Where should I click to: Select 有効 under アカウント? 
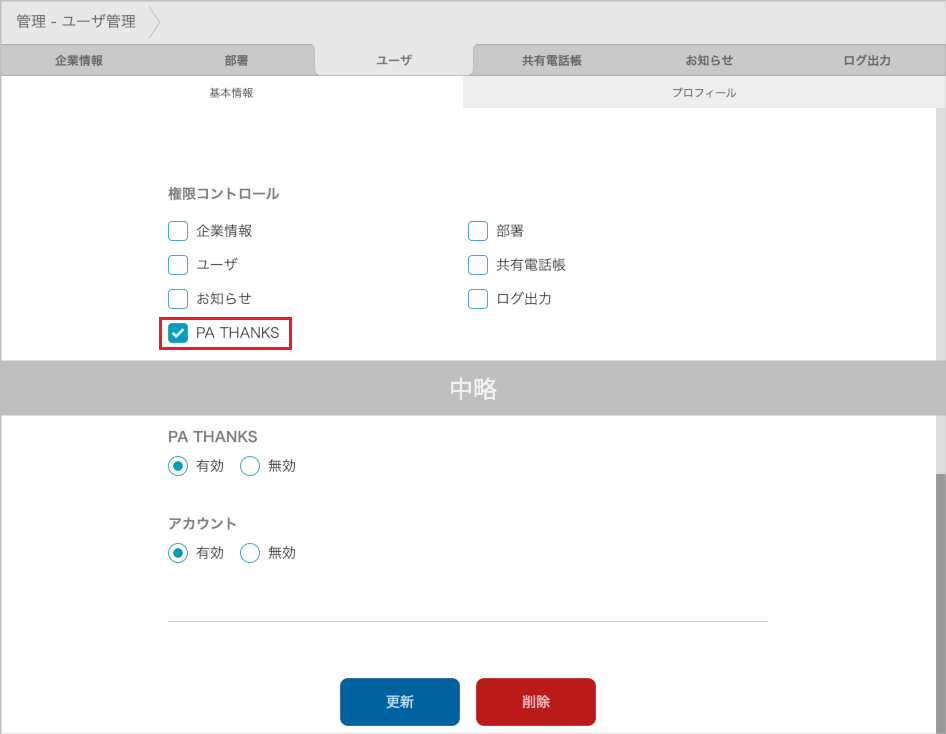point(178,553)
